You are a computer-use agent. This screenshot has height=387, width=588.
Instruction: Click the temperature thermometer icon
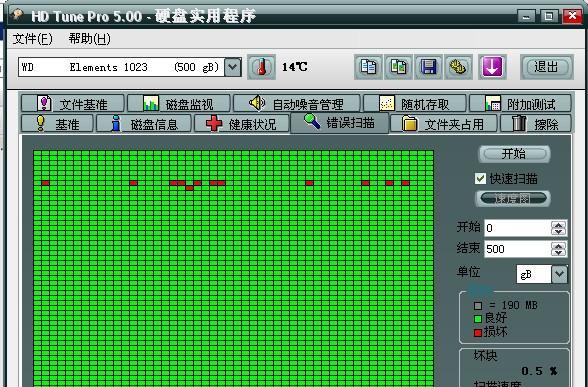pyautogui.click(x=261, y=67)
